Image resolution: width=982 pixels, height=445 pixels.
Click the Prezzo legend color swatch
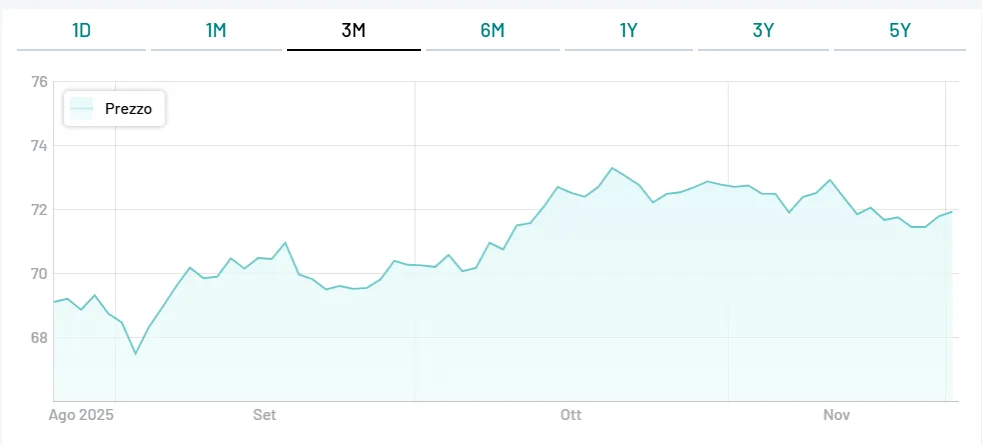pos(82,109)
